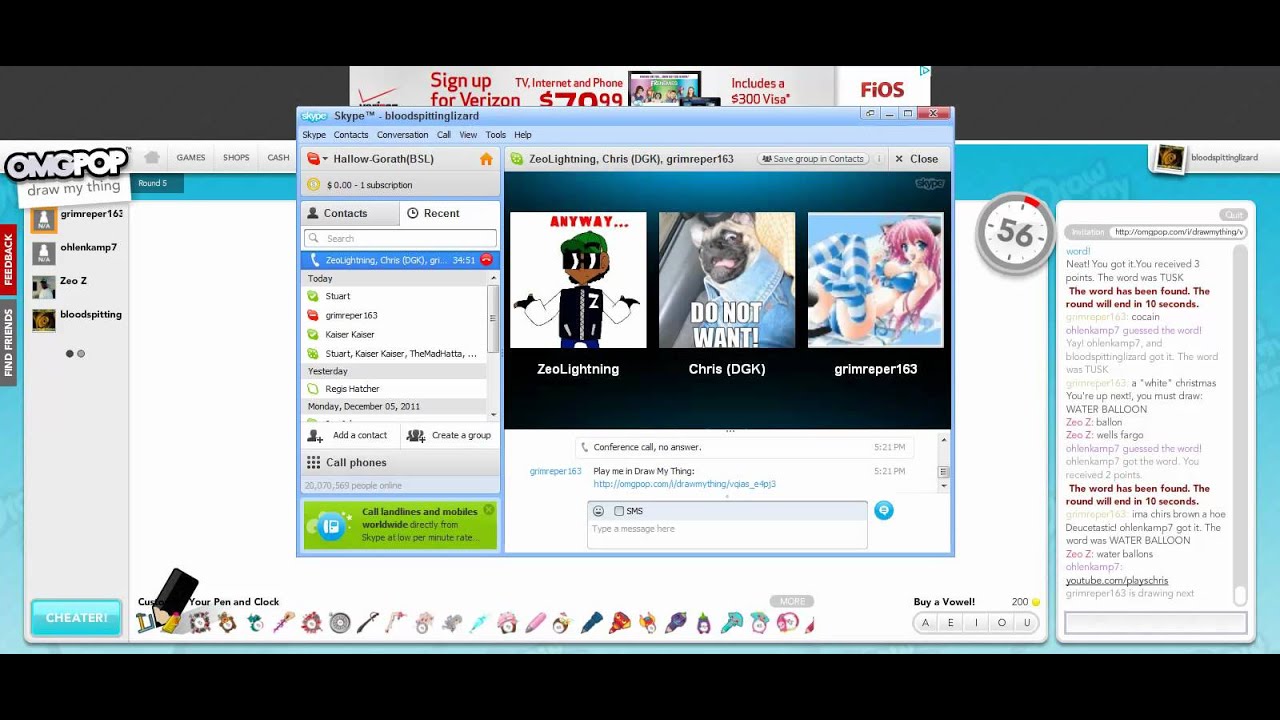Viewport: 1280px width, 720px height.
Task: Select the active ZeoLightning call row
Action: pyautogui.click(x=398, y=260)
